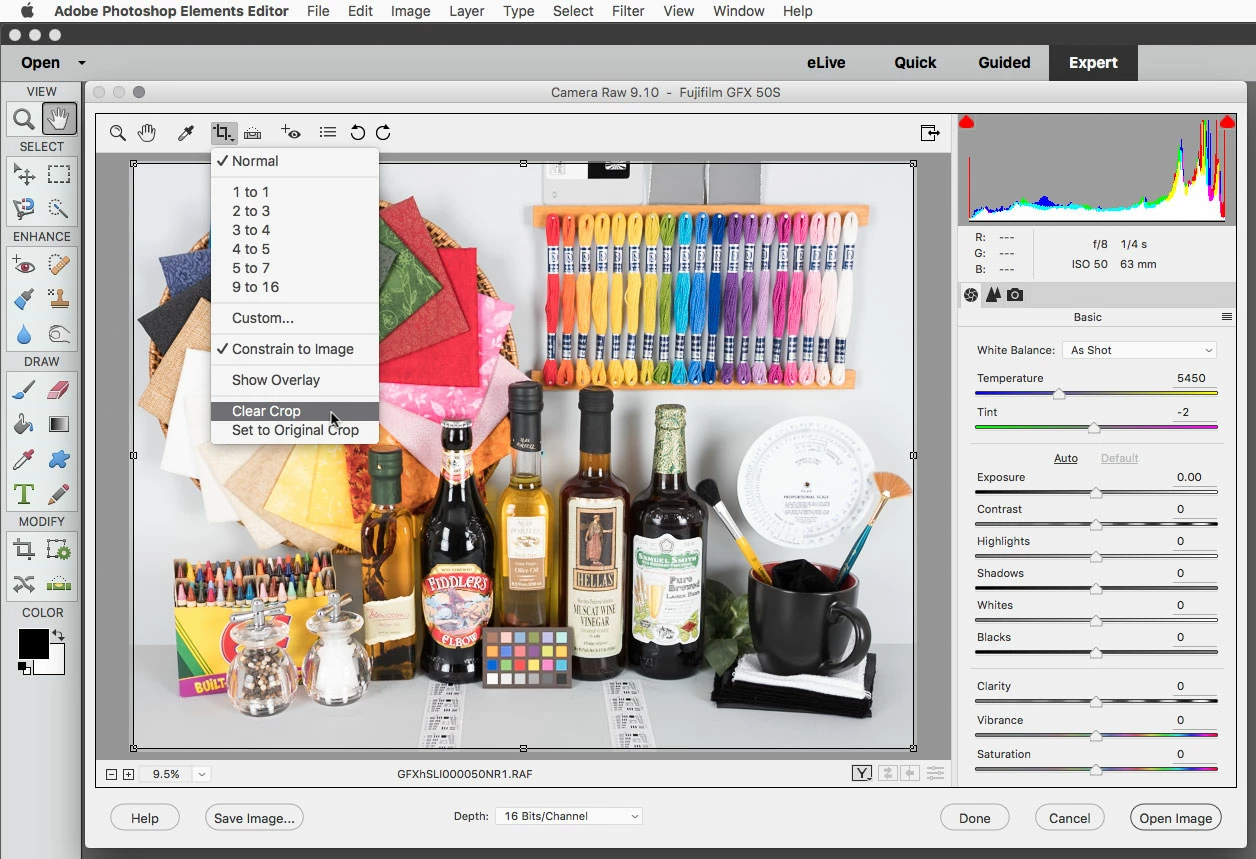
Task: Toggle the Y preview before/after button
Action: [862, 774]
